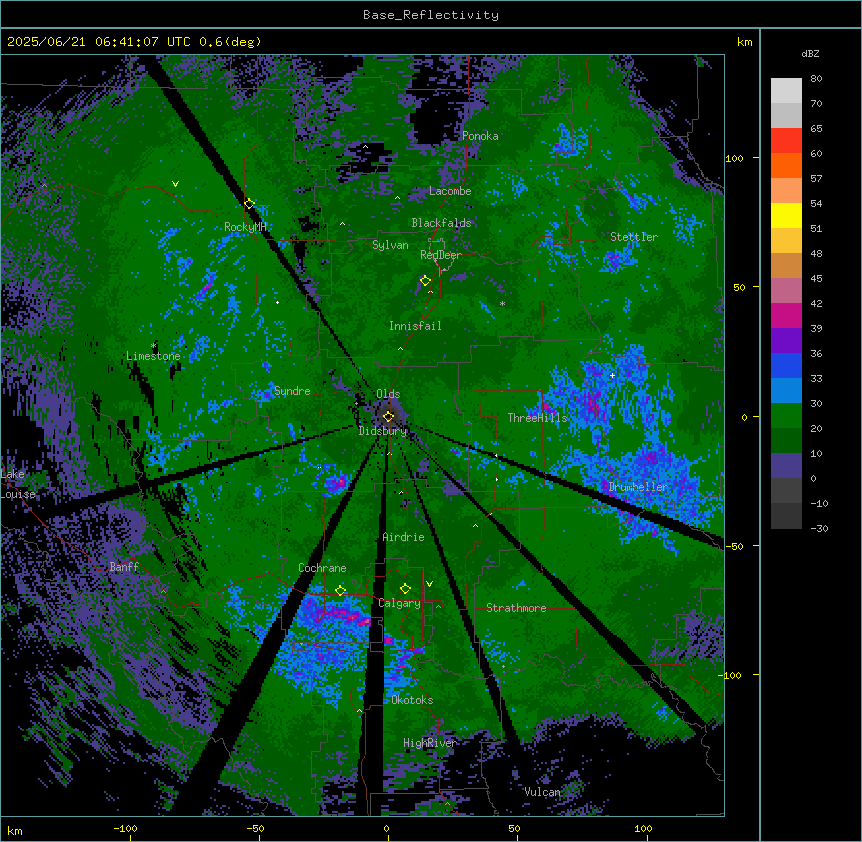The image size is (862, 842).
Task: Pick the light blue 30-33 dBZ legend swatch
Action: (786, 391)
